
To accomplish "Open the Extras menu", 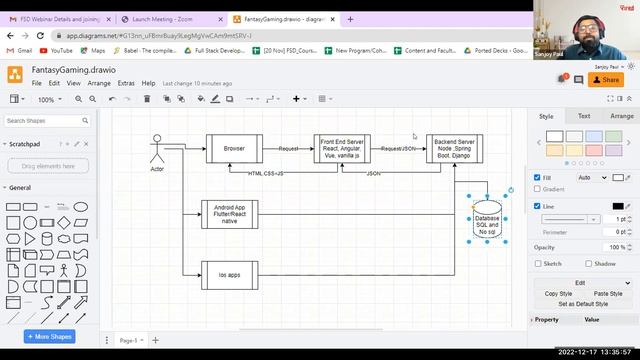I will click(x=126, y=83).
